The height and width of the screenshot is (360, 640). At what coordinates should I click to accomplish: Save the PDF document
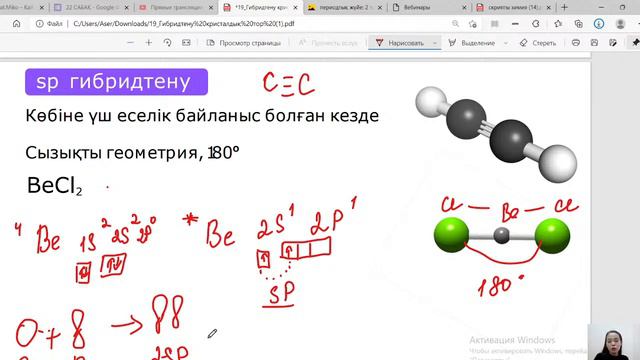[594, 43]
